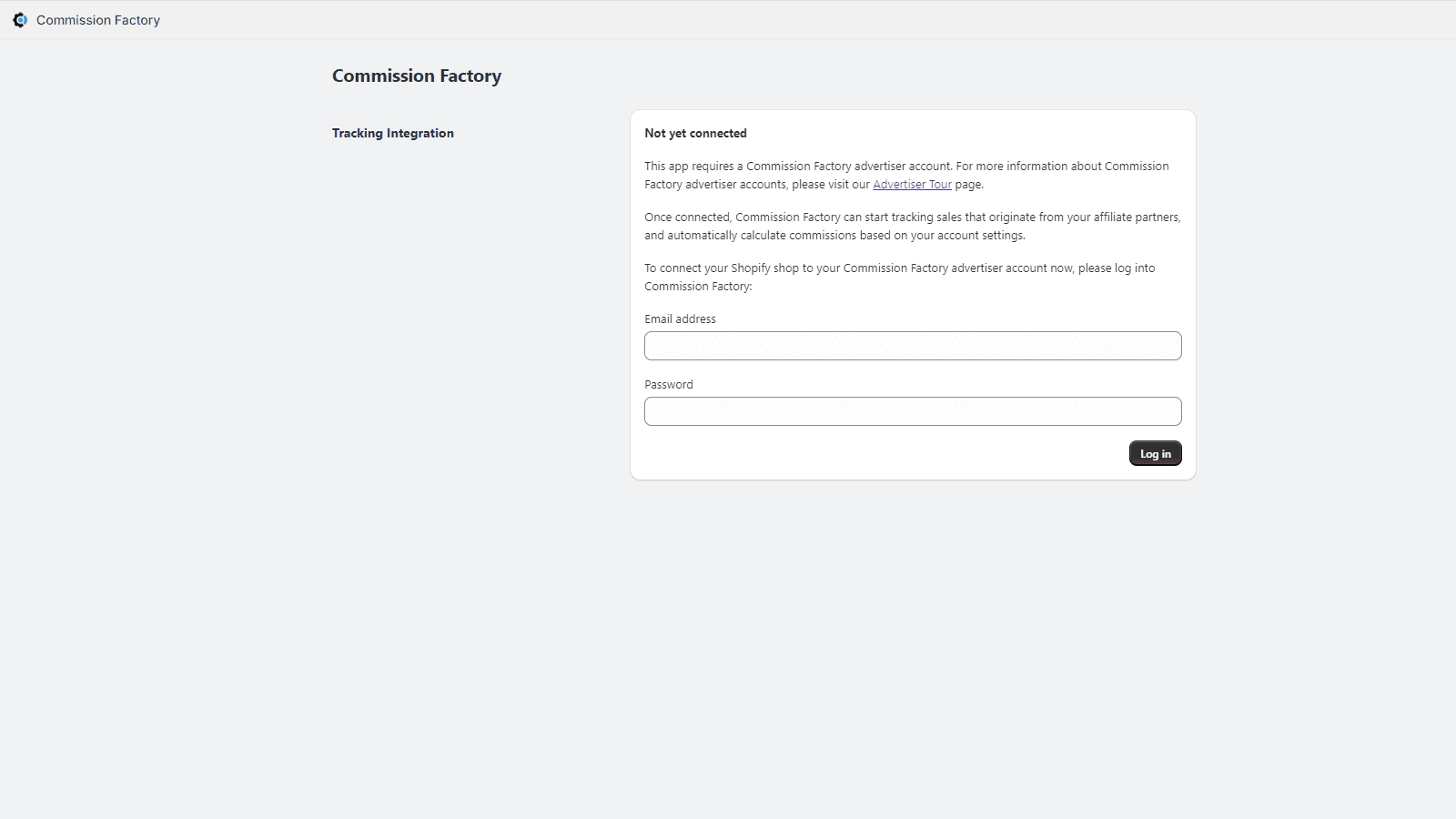The height and width of the screenshot is (819, 1456).
Task: Open the Advertiser Tour link
Action: coord(912,184)
